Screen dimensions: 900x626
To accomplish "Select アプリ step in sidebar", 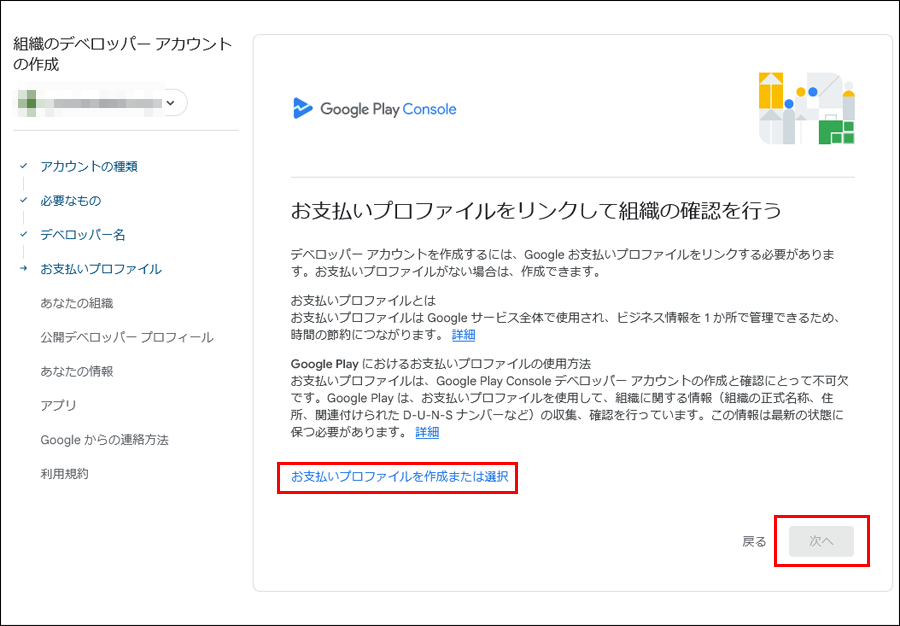I will [59, 406].
